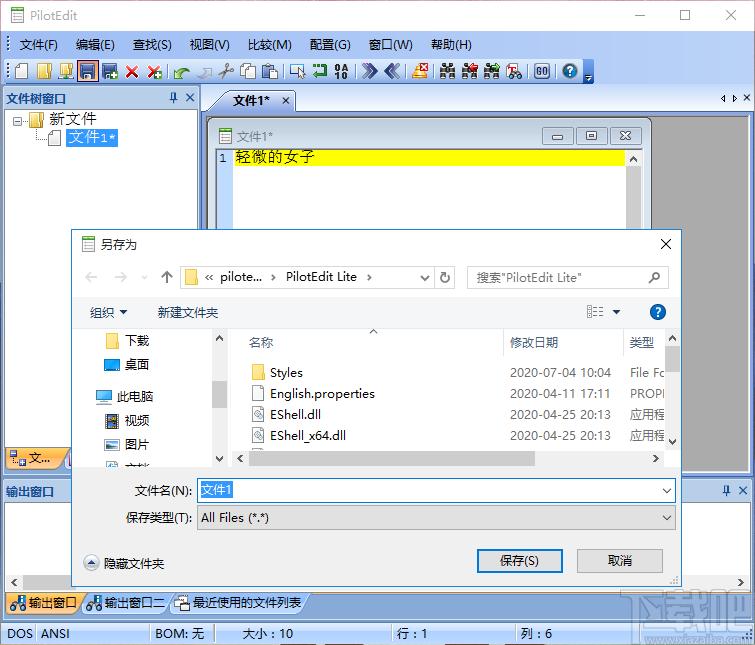The image size is (755, 645).
Task: Sort by 修改日期 column header
Action: [x=534, y=343]
